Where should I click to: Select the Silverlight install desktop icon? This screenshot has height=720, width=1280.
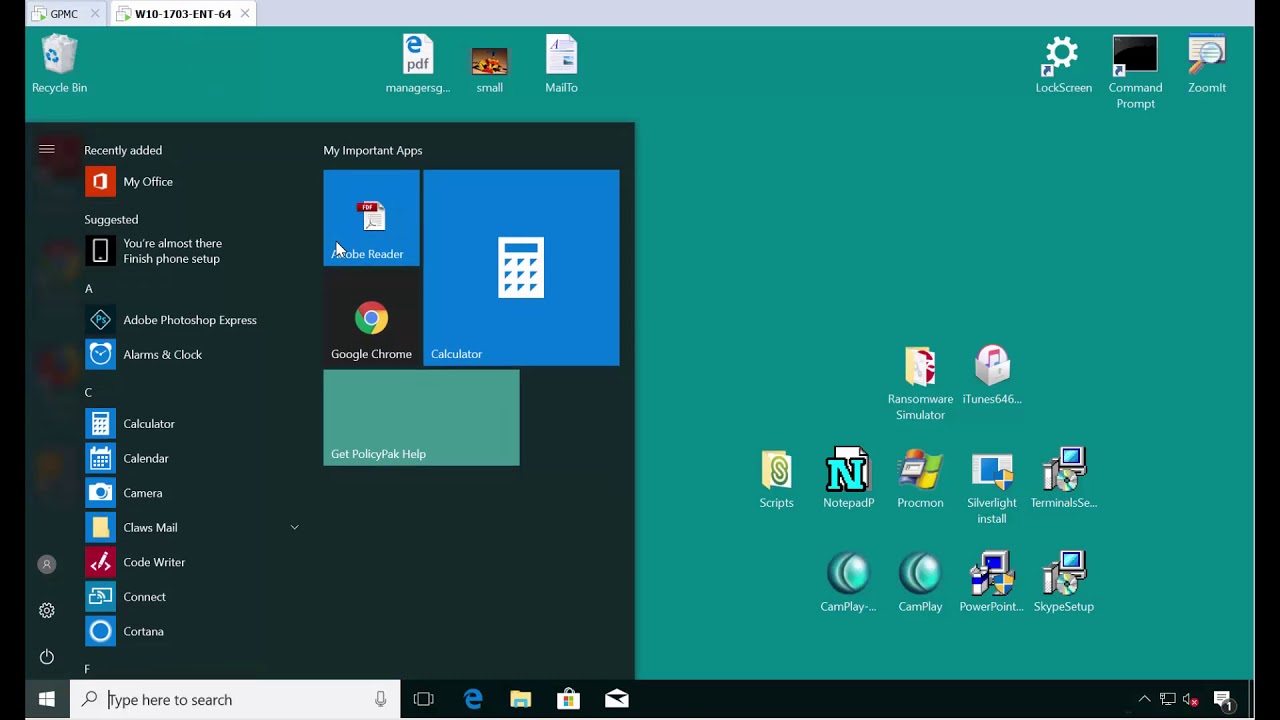pyautogui.click(x=992, y=487)
